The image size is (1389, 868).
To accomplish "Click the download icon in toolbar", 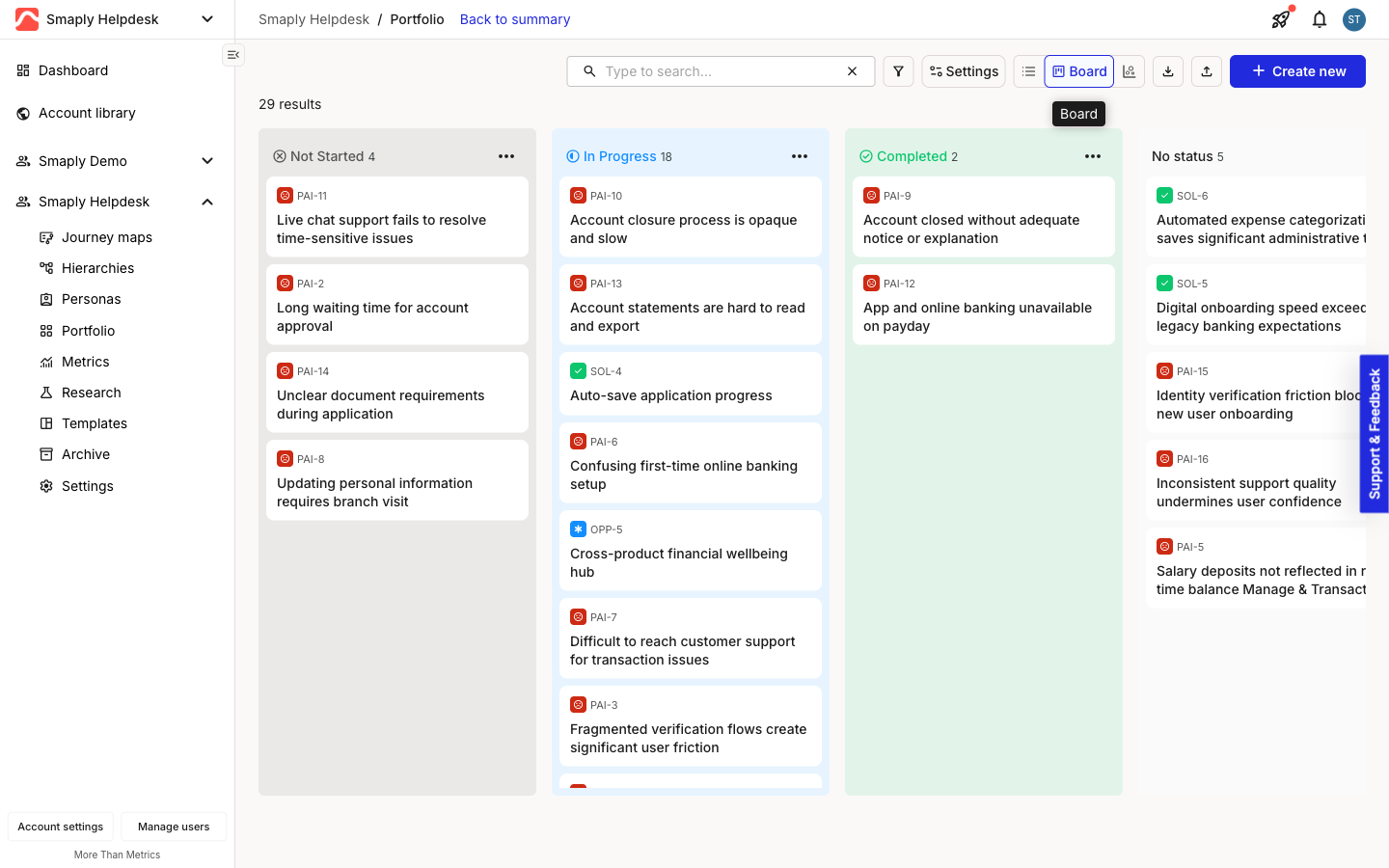I will 1168,71.
